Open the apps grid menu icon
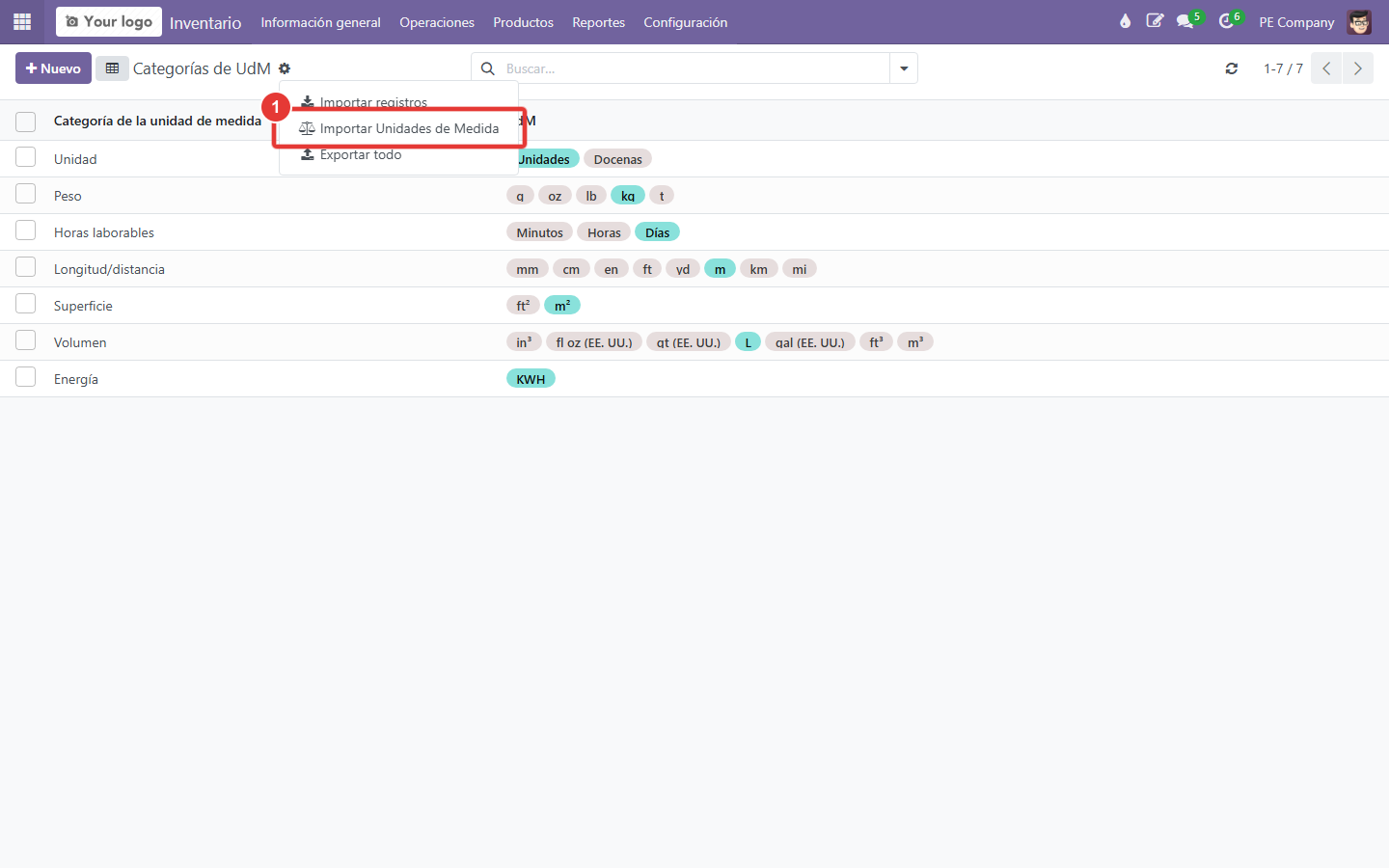Viewport: 1389px width, 868px height. click(22, 21)
